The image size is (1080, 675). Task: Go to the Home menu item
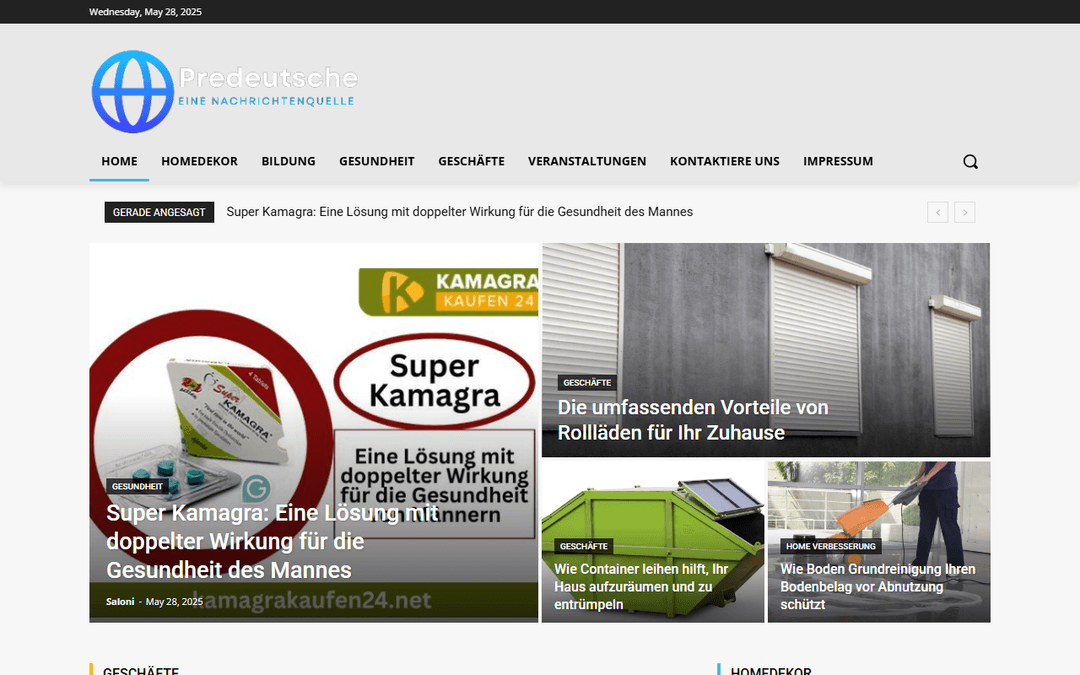(119, 161)
